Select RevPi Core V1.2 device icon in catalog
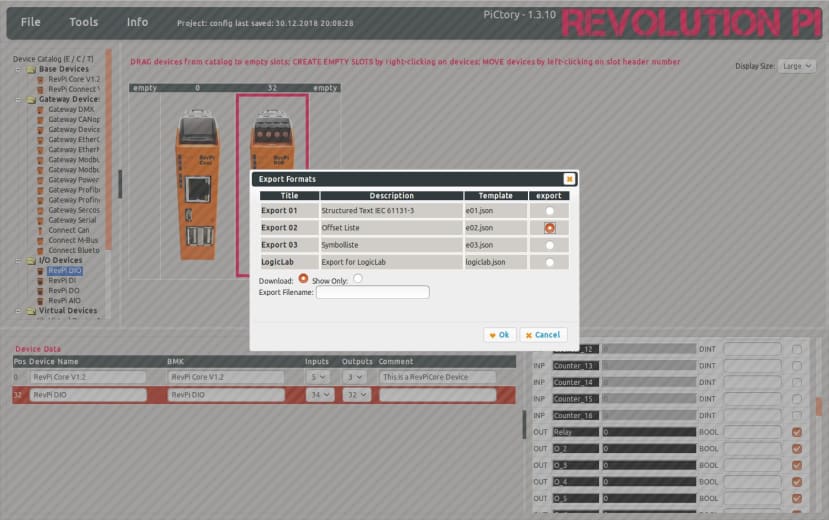Image resolution: width=829 pixels, height=520 pixels. [x=40, y=79]
